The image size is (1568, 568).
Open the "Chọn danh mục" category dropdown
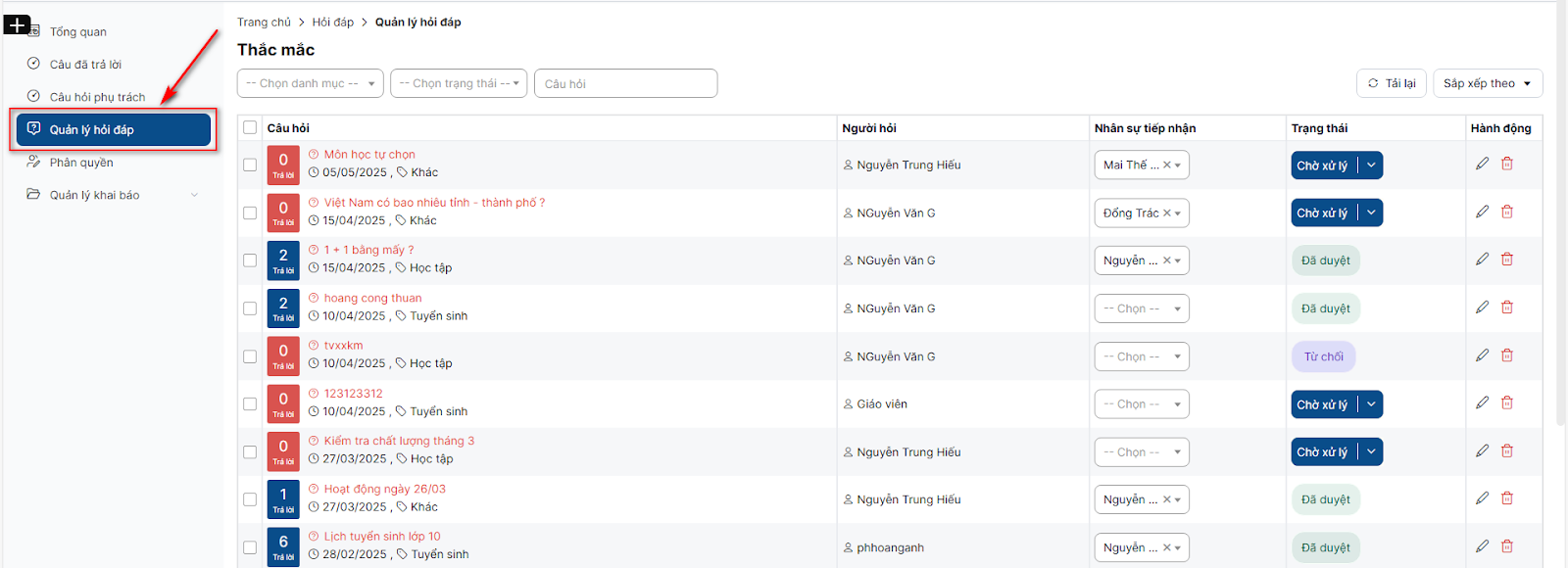pyautogui.click(x=310, y=83)
